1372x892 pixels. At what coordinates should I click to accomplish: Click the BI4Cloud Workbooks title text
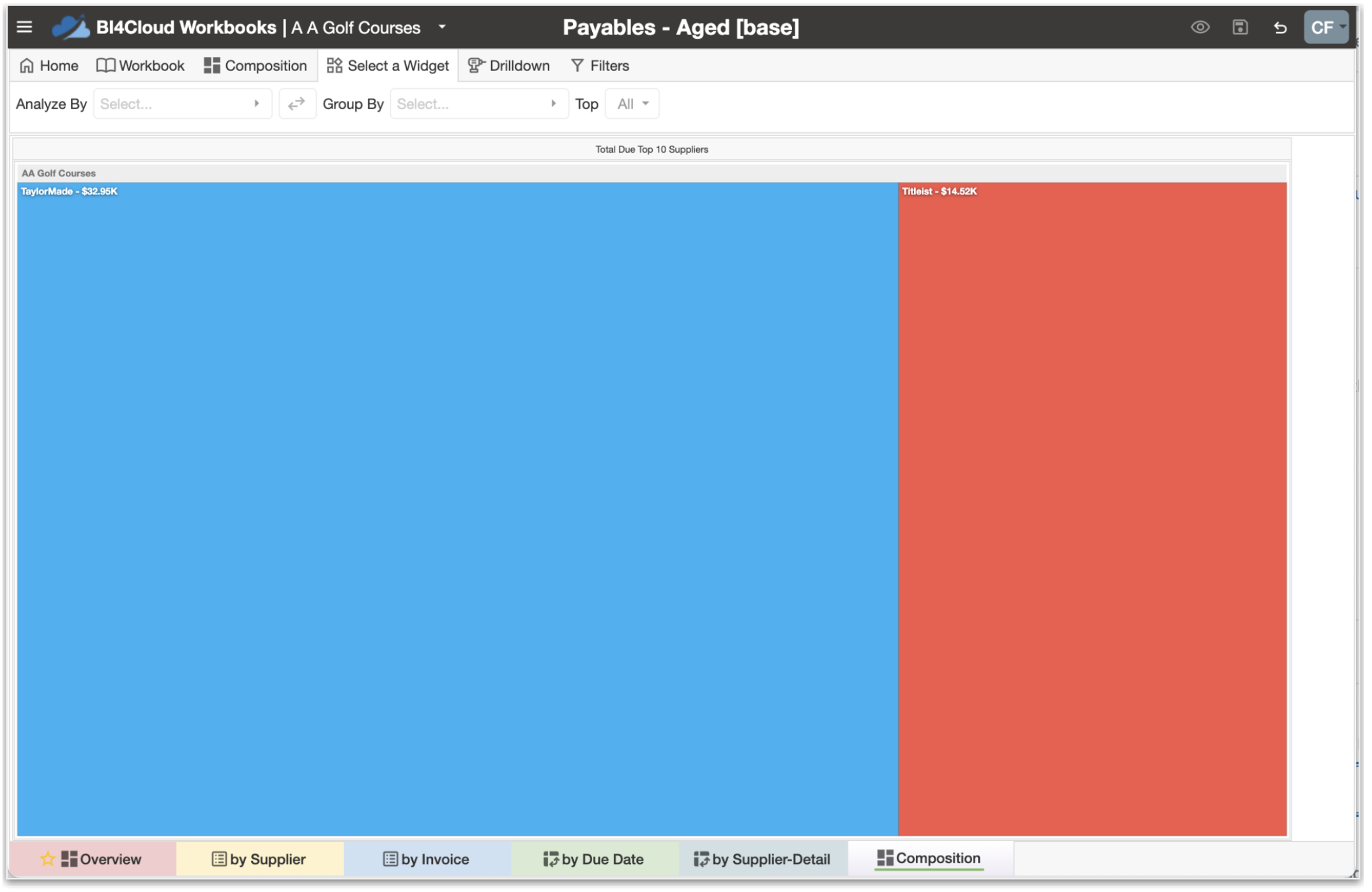click(x=186, y=27)
